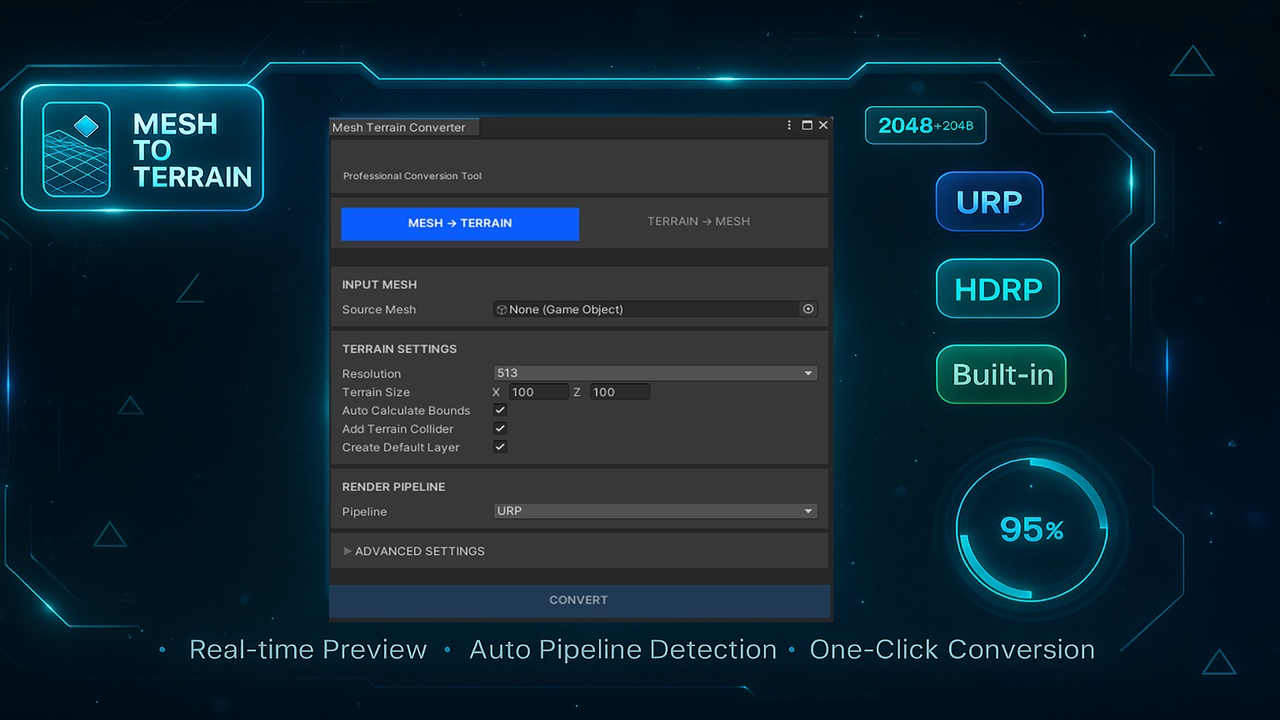The image size is (1280, 720).
Task: Click the TERRAIN SETTINGS header
Action: coord(399,349)
